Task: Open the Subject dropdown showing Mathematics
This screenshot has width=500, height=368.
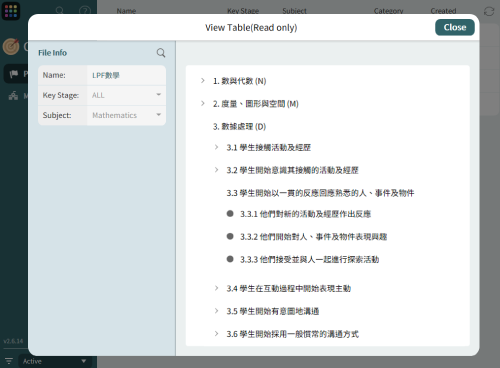Action: tap(126, 115)
